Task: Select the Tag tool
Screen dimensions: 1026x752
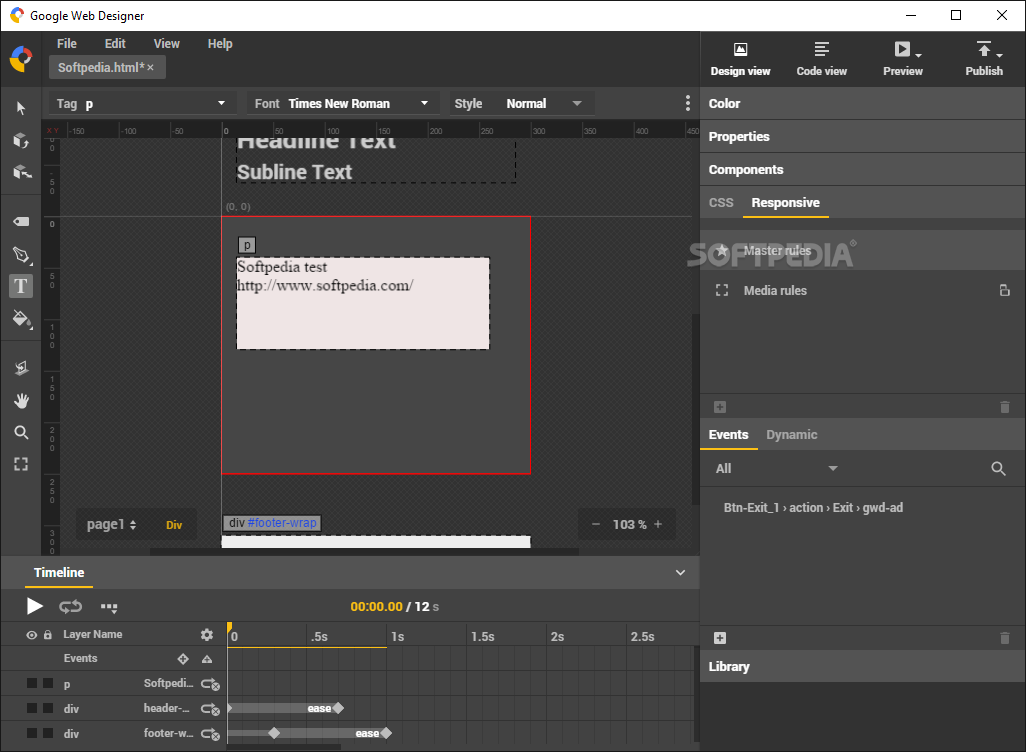Action: coord(21,221)
